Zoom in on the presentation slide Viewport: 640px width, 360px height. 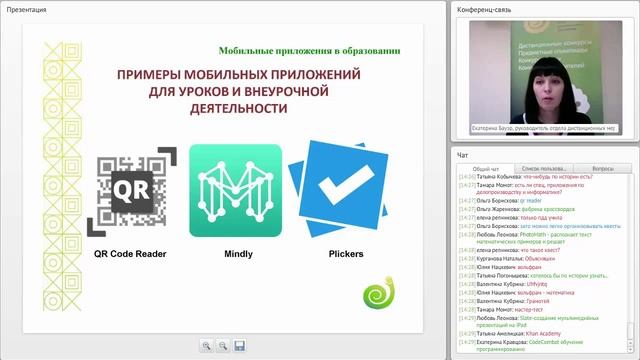[x=207, y=346]
